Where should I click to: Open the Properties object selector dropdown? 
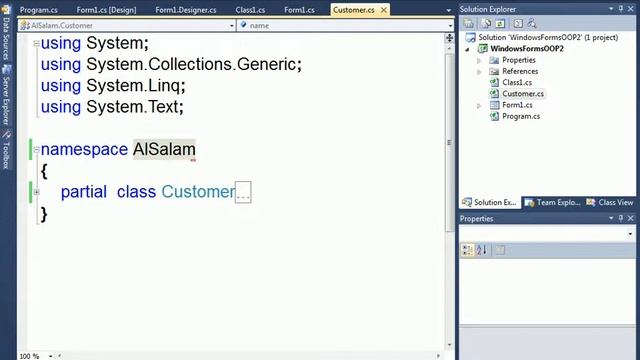coord(630,234)
